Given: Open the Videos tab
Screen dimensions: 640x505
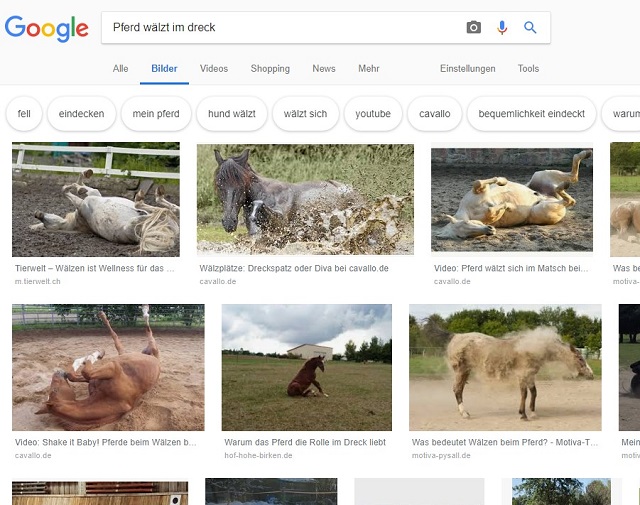Looking at the screenshot, I should coord(214,69).
